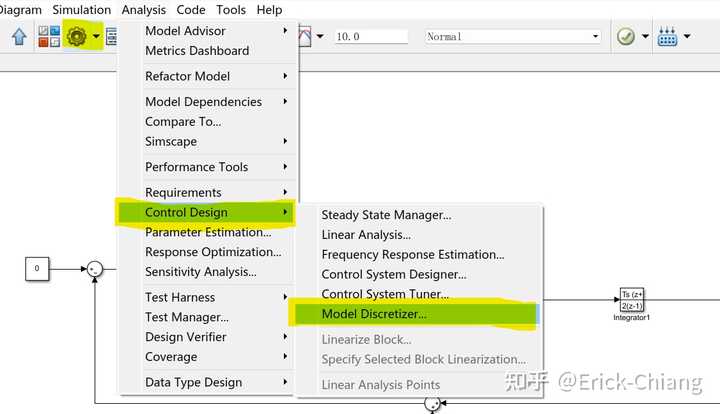Open the Simulation menu
This screenshot has height=414, width=720.
[82, 10]
